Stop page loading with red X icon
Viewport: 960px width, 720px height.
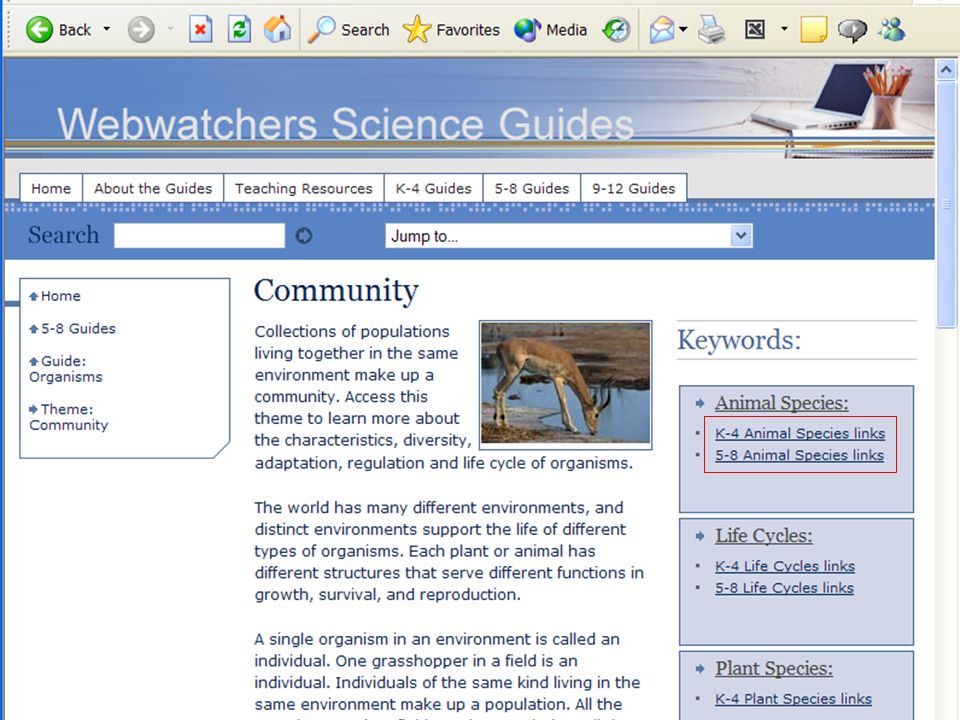[200, 29]
